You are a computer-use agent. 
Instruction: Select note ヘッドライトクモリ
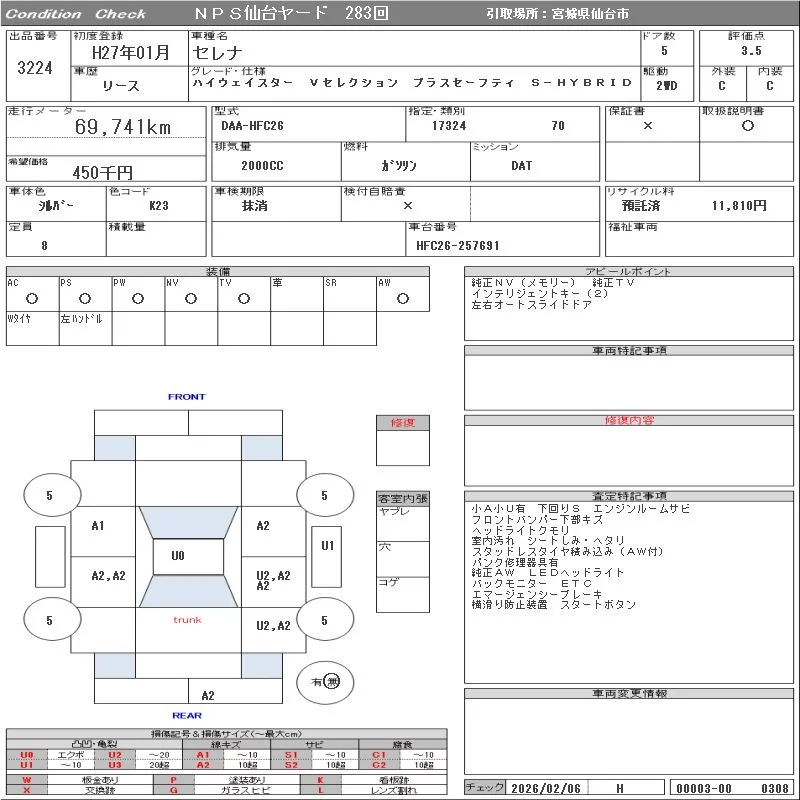(520, 530)
